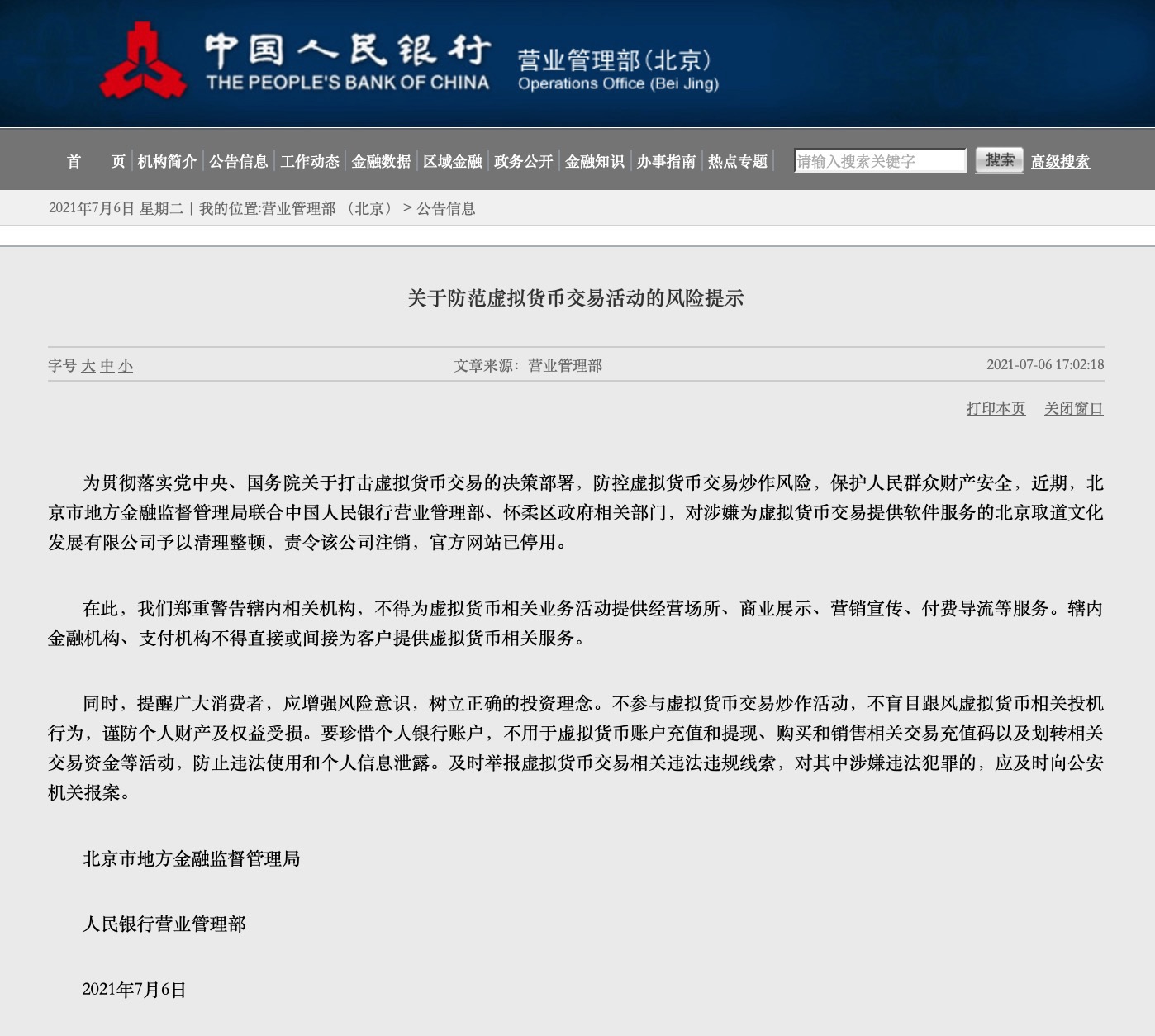Select 政务公开 from navigation bar

click(x=523, y=161)
